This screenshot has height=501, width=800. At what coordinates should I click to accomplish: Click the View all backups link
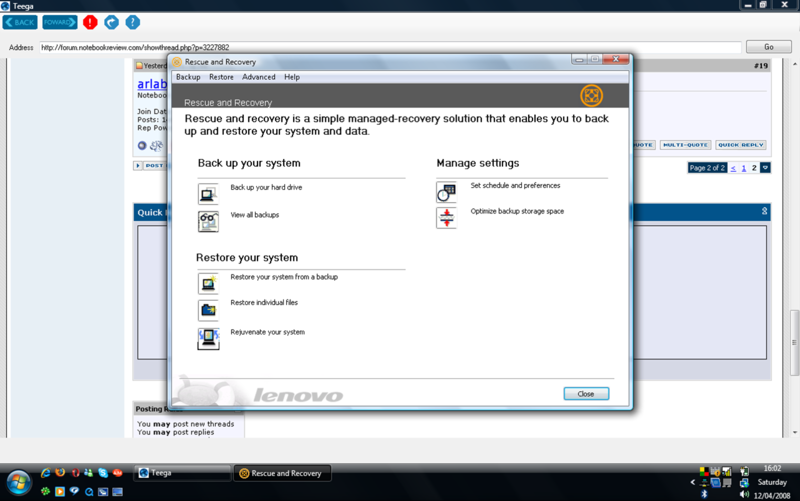click(x=255, y=215)
